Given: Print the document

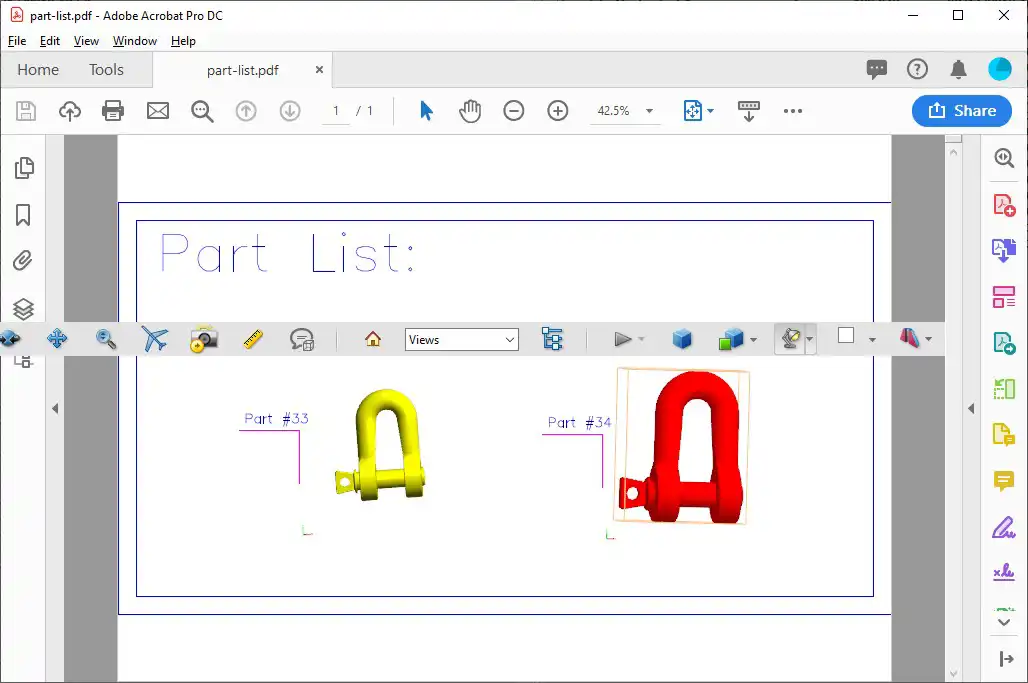Looking at the screenshot, I should tap(113, 111).
